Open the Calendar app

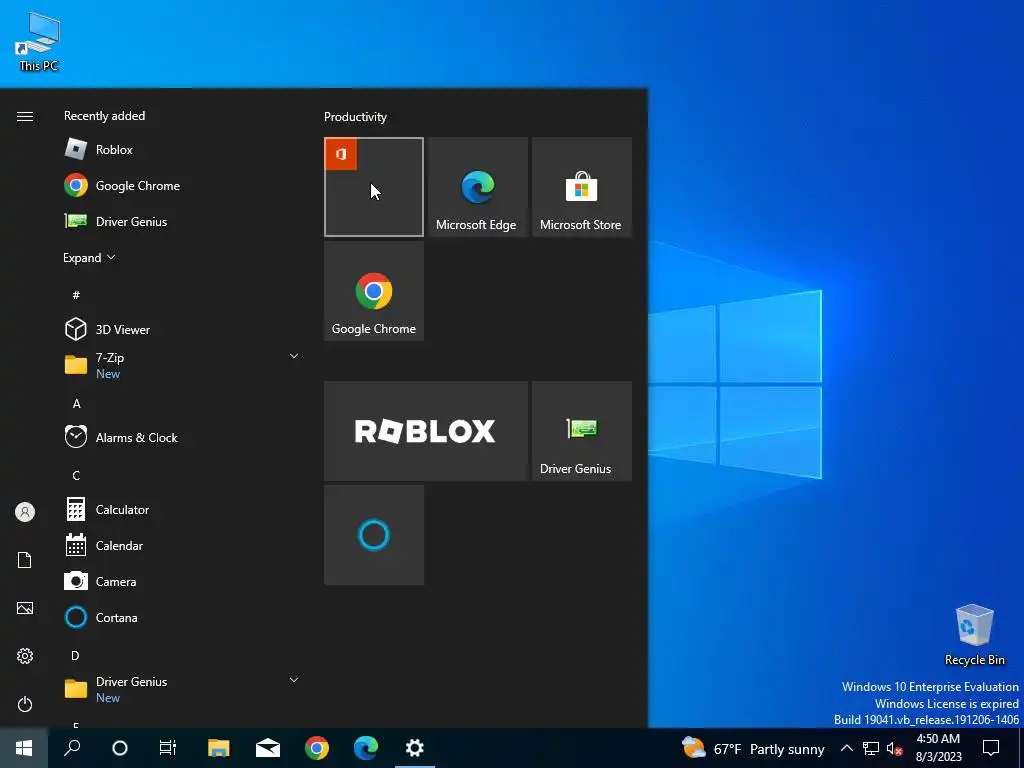tap(181, 545)
